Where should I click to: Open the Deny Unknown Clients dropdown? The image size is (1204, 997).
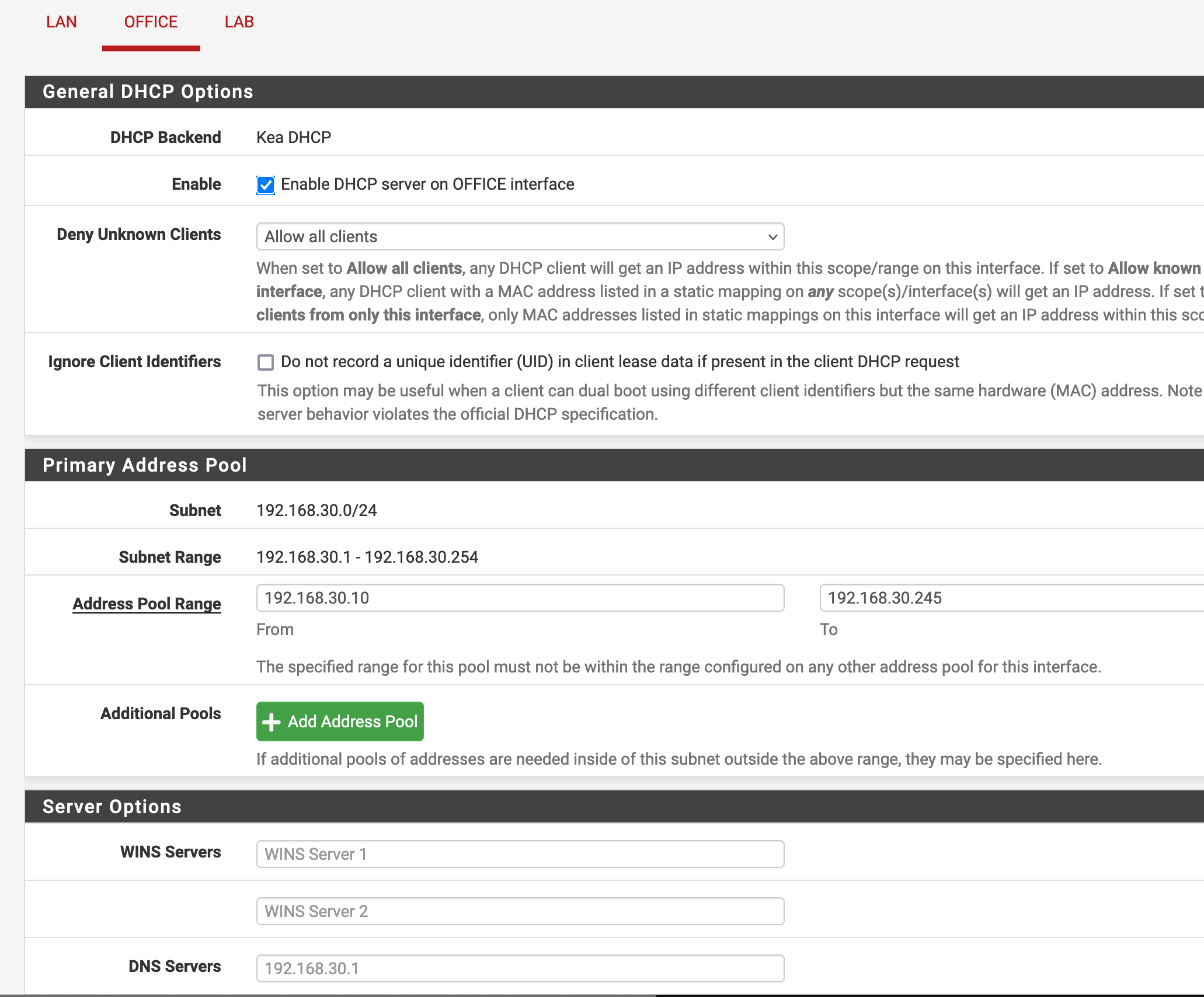[520, 236]
